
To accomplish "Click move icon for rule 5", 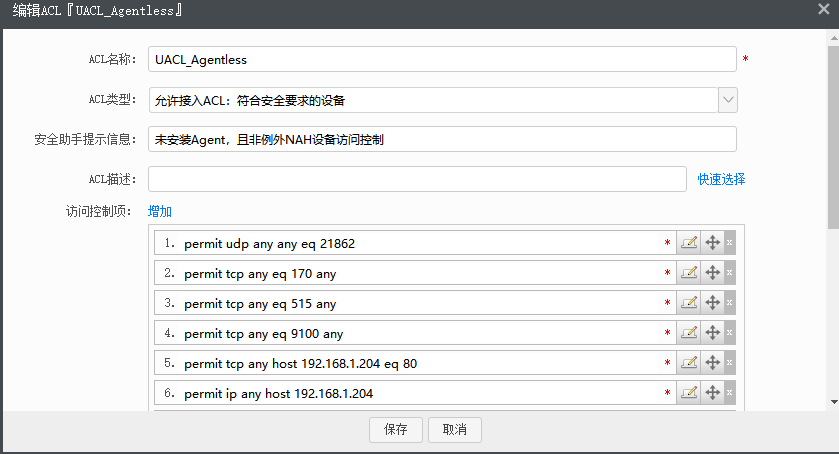I will 712,363.
